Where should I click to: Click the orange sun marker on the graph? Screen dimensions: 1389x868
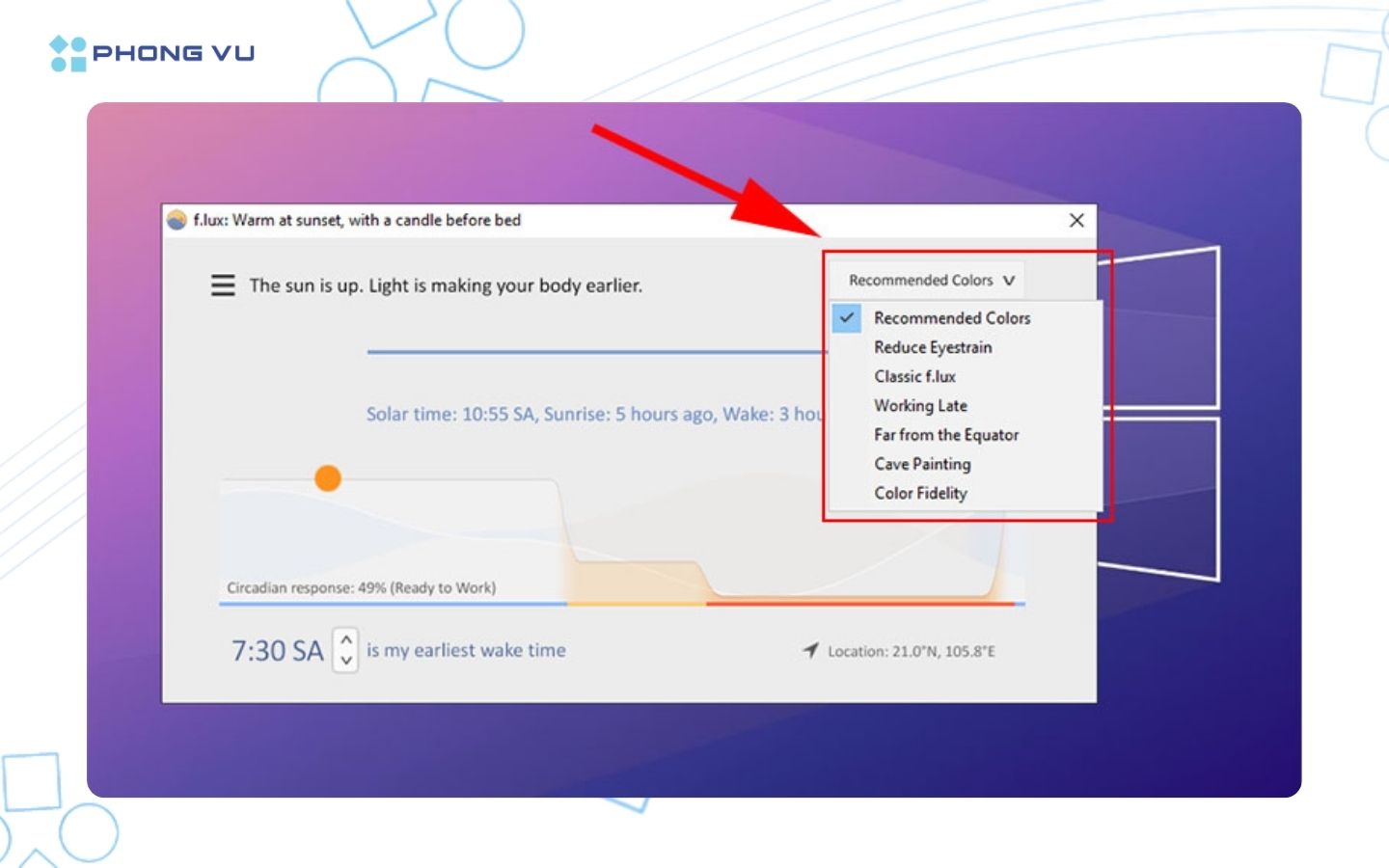pos(328,478)
